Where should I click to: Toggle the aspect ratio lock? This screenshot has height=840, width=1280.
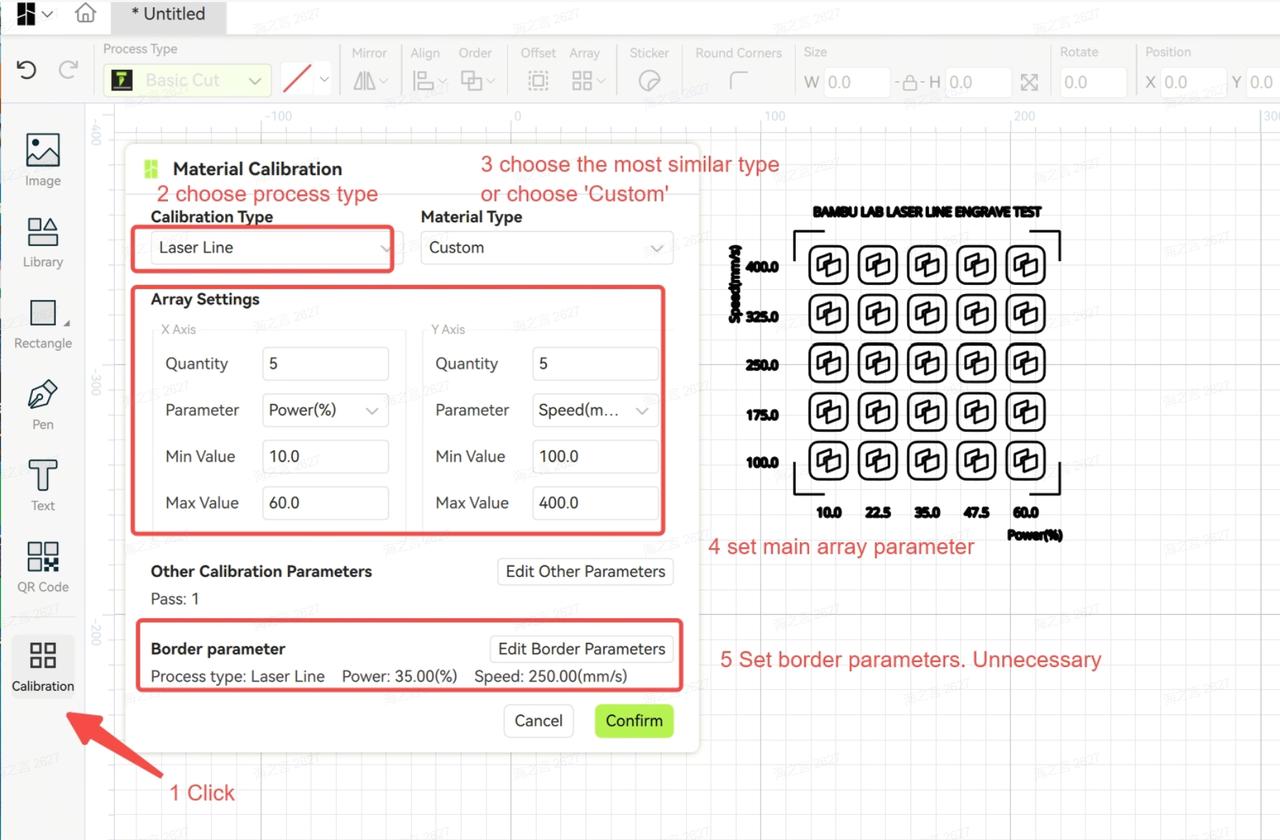910,83
